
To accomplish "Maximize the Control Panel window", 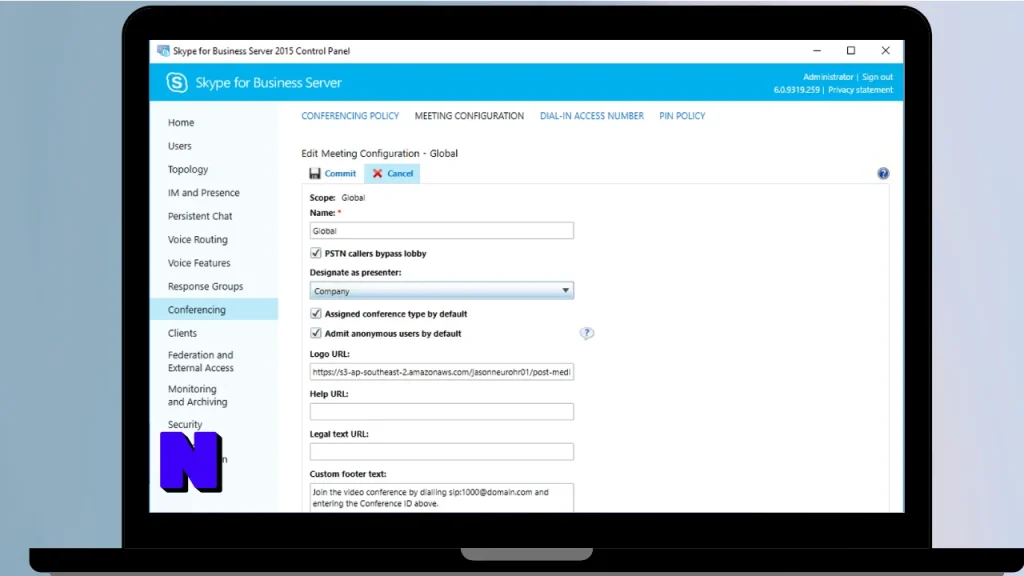I will click(851, 50).
